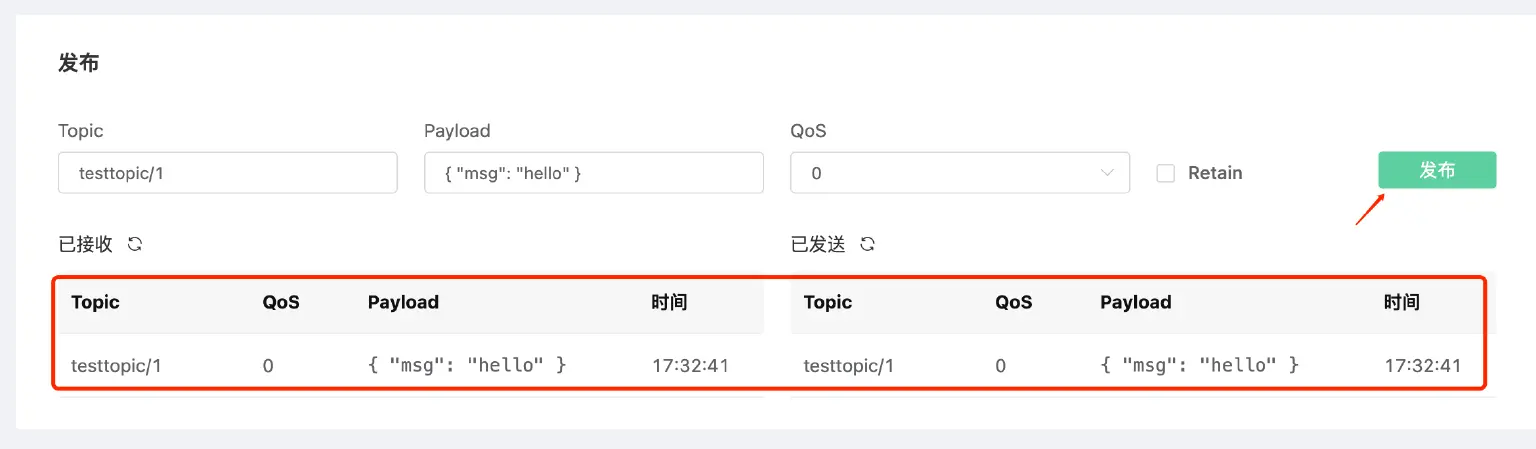Click Topic column header in received table

tap(95, 302)
